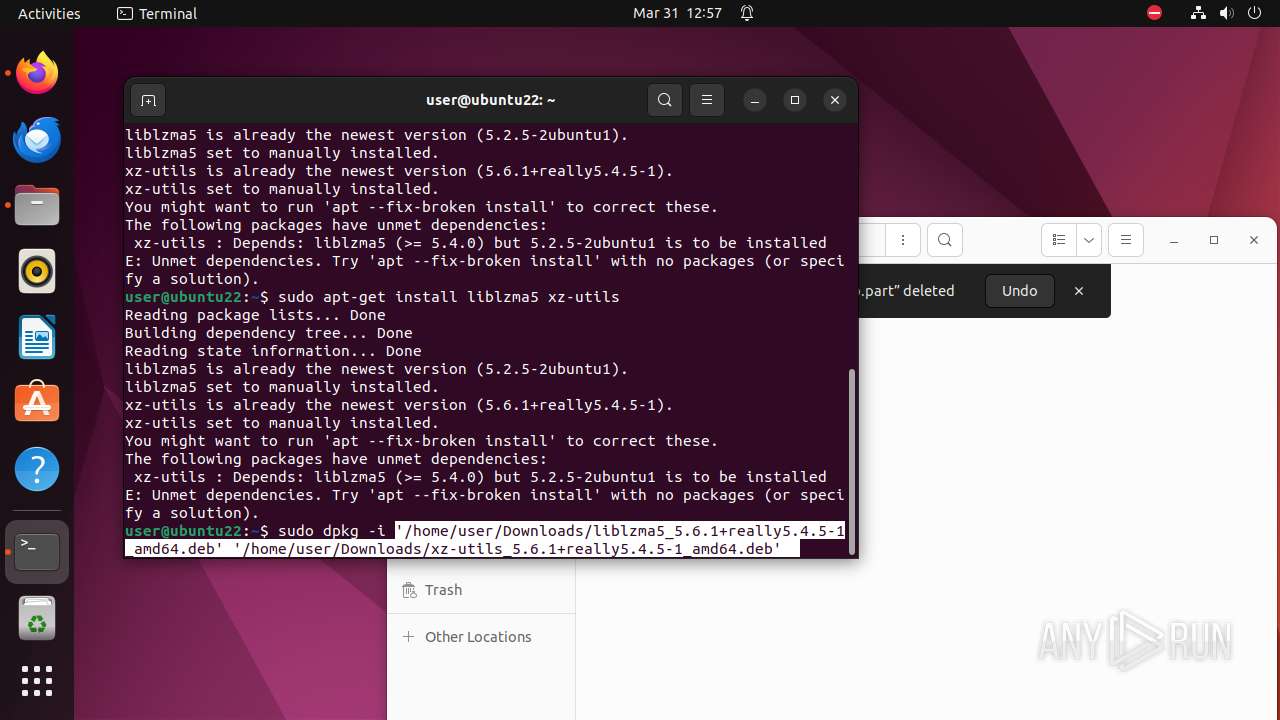Launch Thunderbird Mail from the dock

pyautogui.click(x=37, y=139)
